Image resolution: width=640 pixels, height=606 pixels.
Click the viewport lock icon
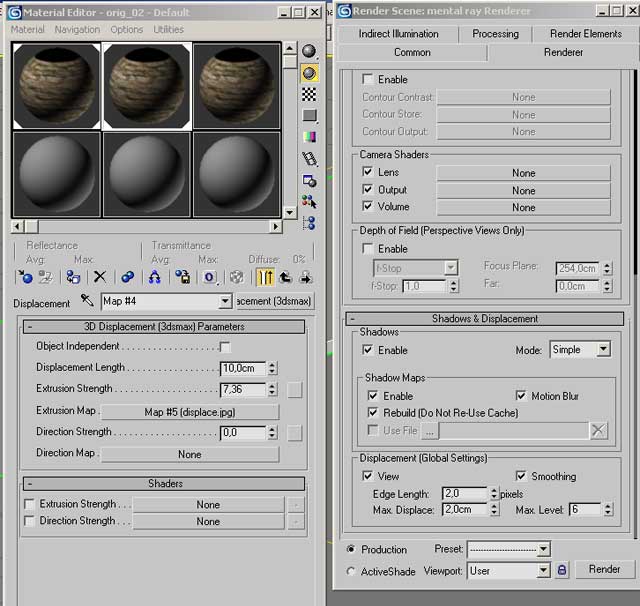coord(562,570)
